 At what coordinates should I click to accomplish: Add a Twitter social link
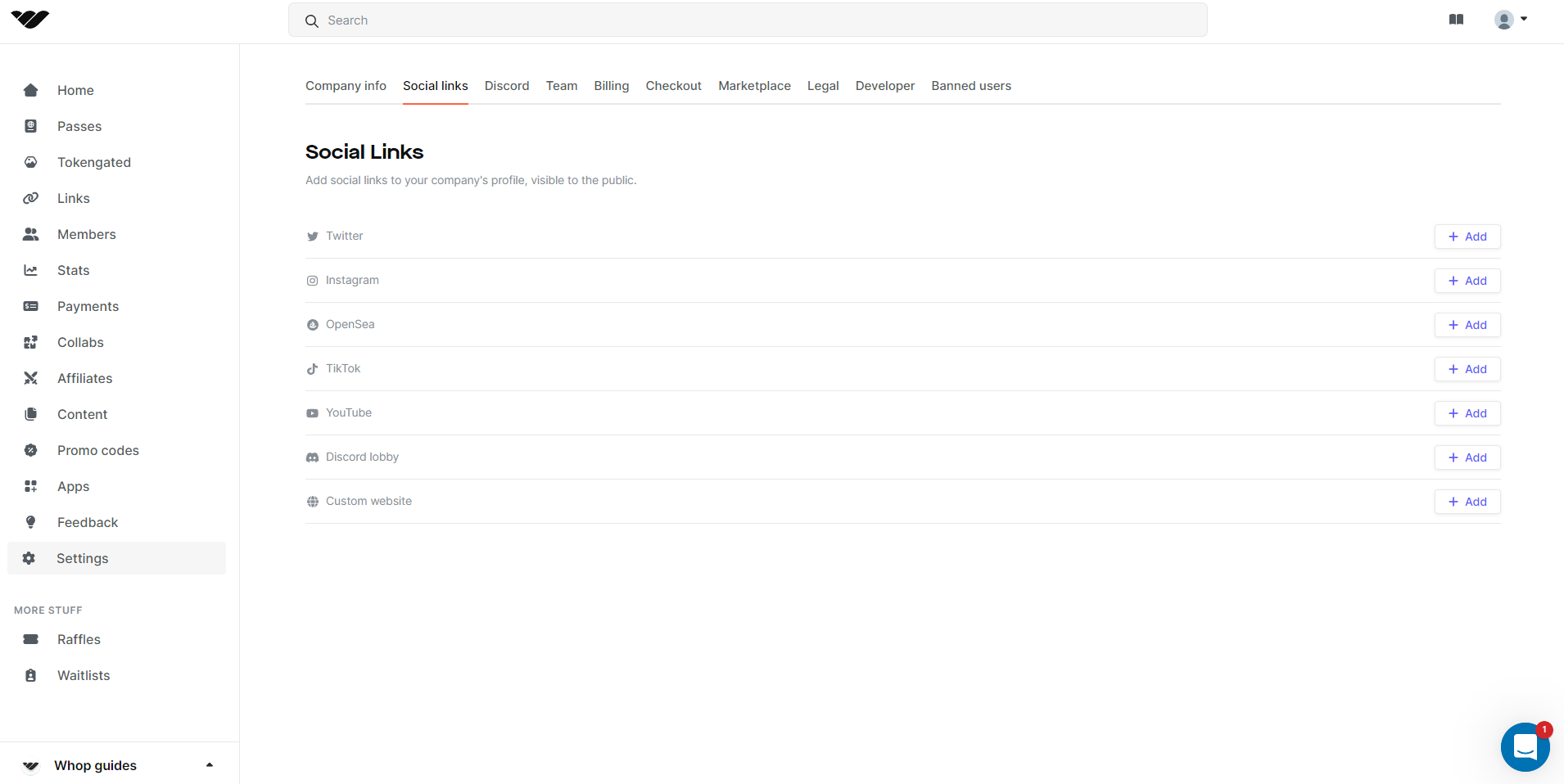point(1467,237)
